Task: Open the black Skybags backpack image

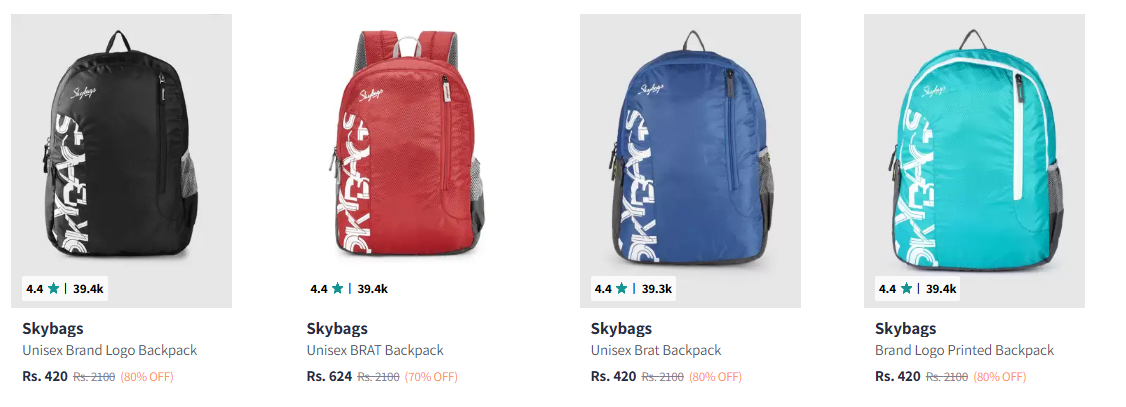Action: point(121,150)
